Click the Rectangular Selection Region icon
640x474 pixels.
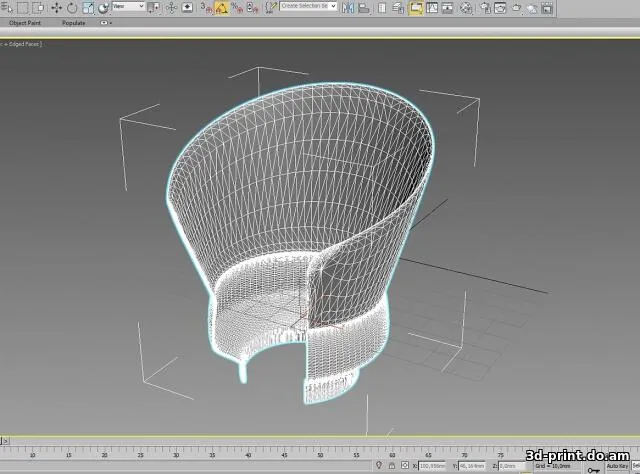[x=22, y=7]
